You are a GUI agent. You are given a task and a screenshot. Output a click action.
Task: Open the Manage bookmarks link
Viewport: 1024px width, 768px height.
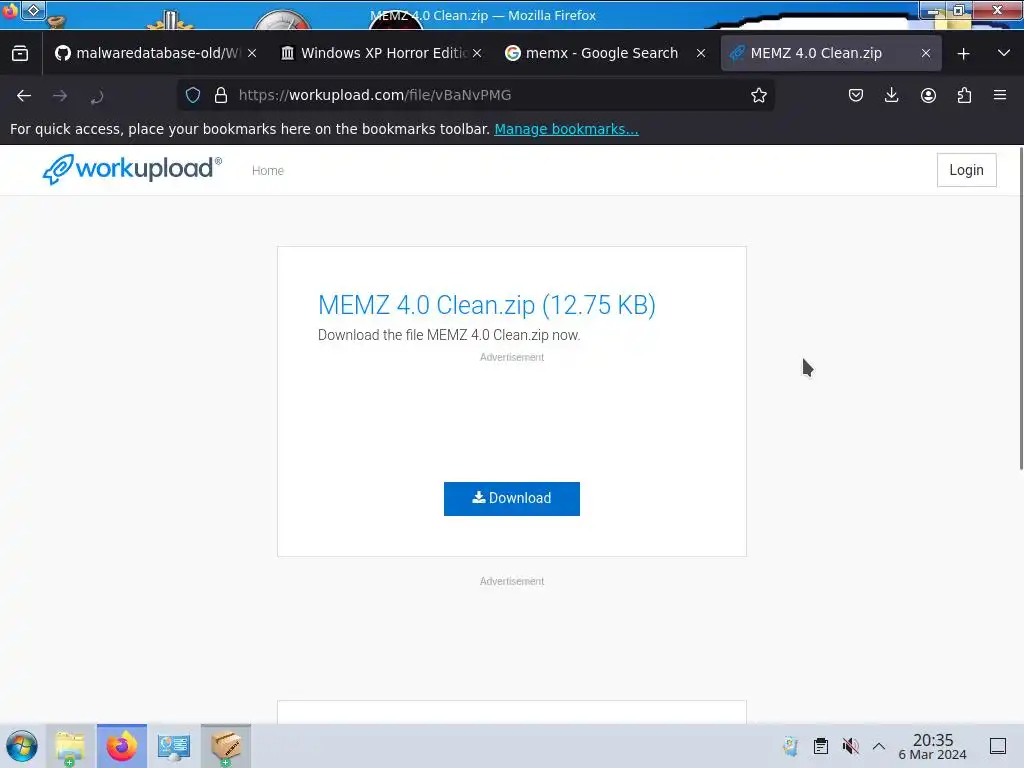tap(566, 129)
